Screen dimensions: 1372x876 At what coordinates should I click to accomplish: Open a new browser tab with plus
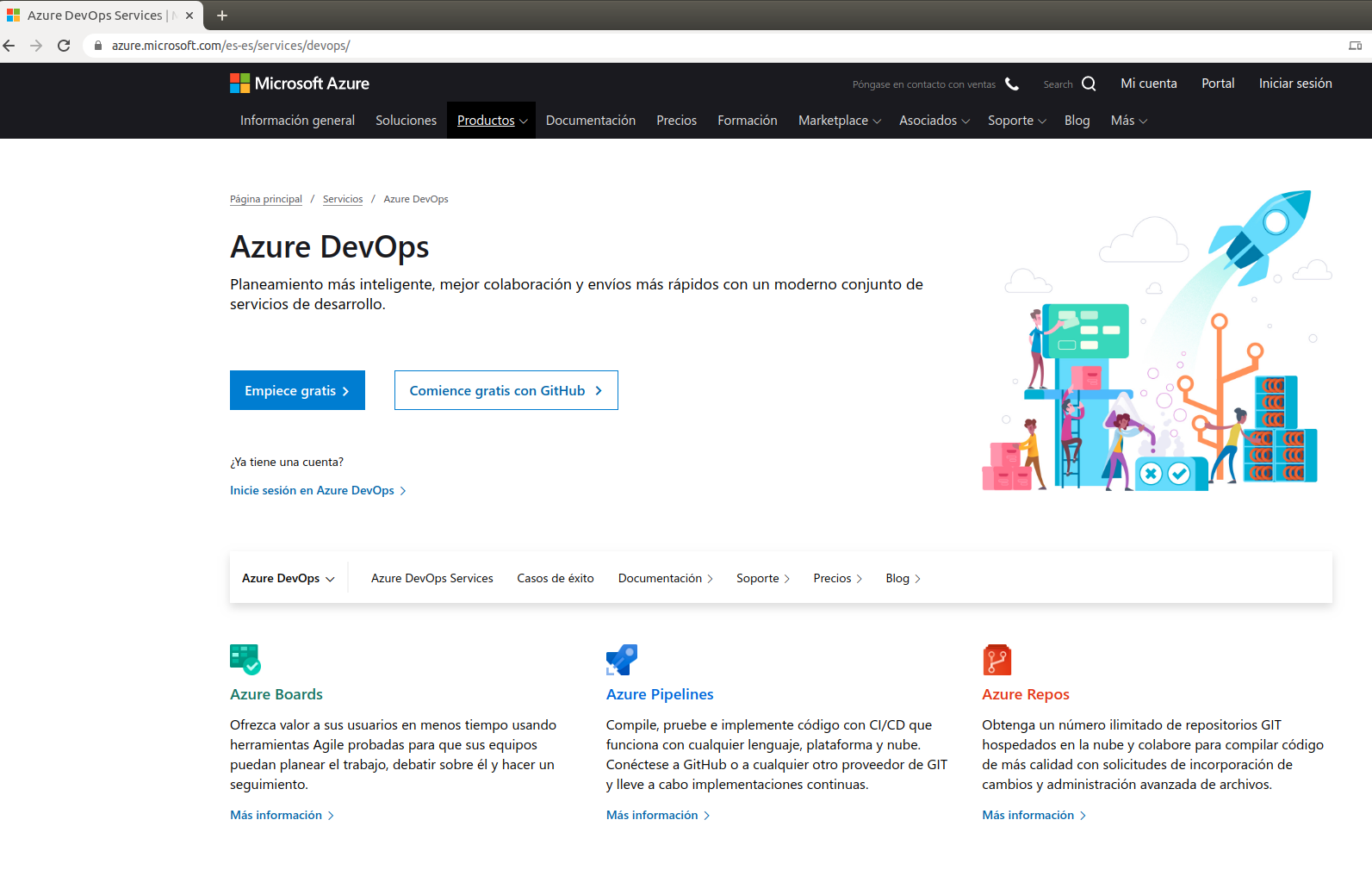coord(222,16)
